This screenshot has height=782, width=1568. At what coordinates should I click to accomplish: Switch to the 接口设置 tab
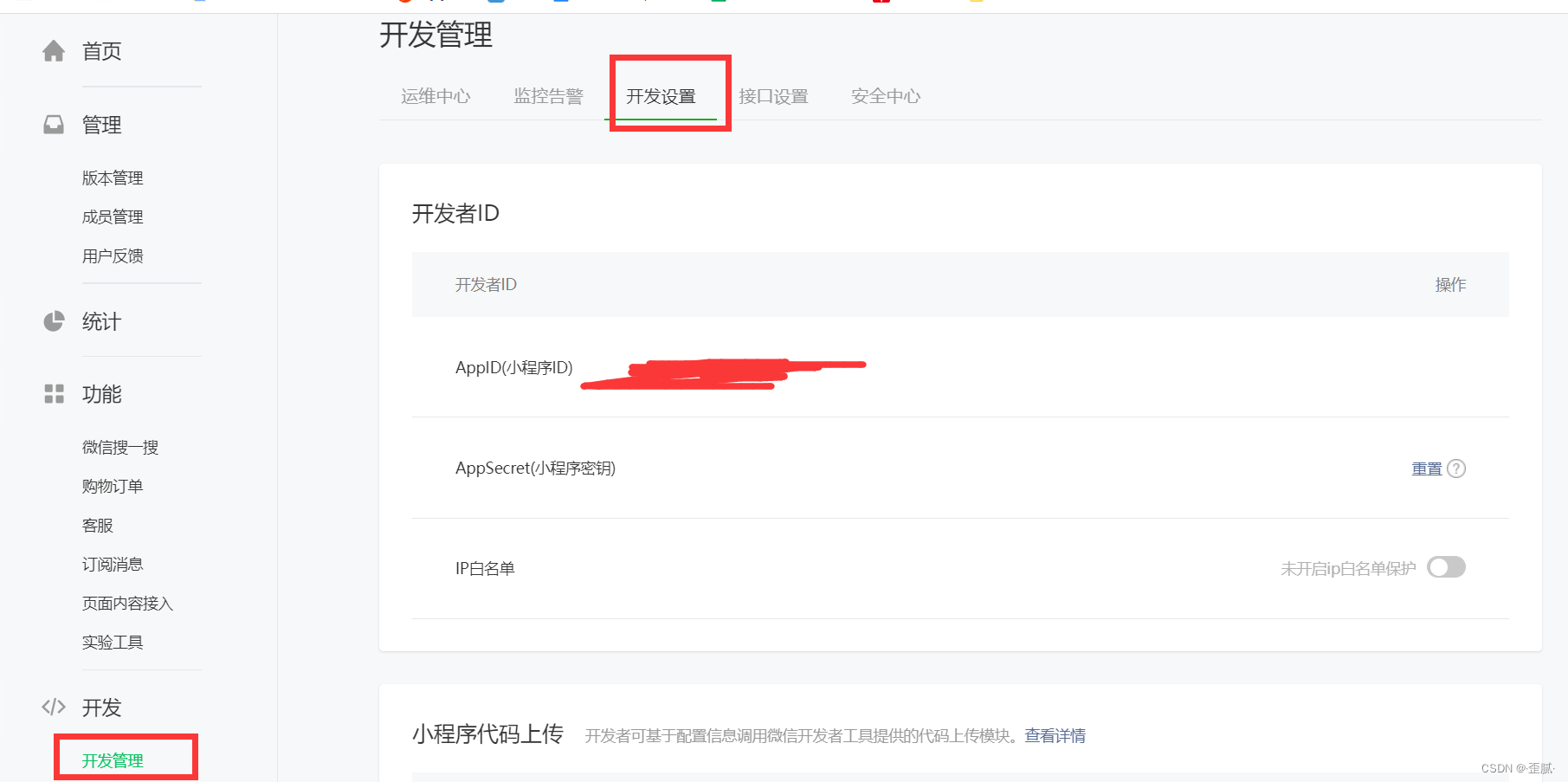point(773,96)
